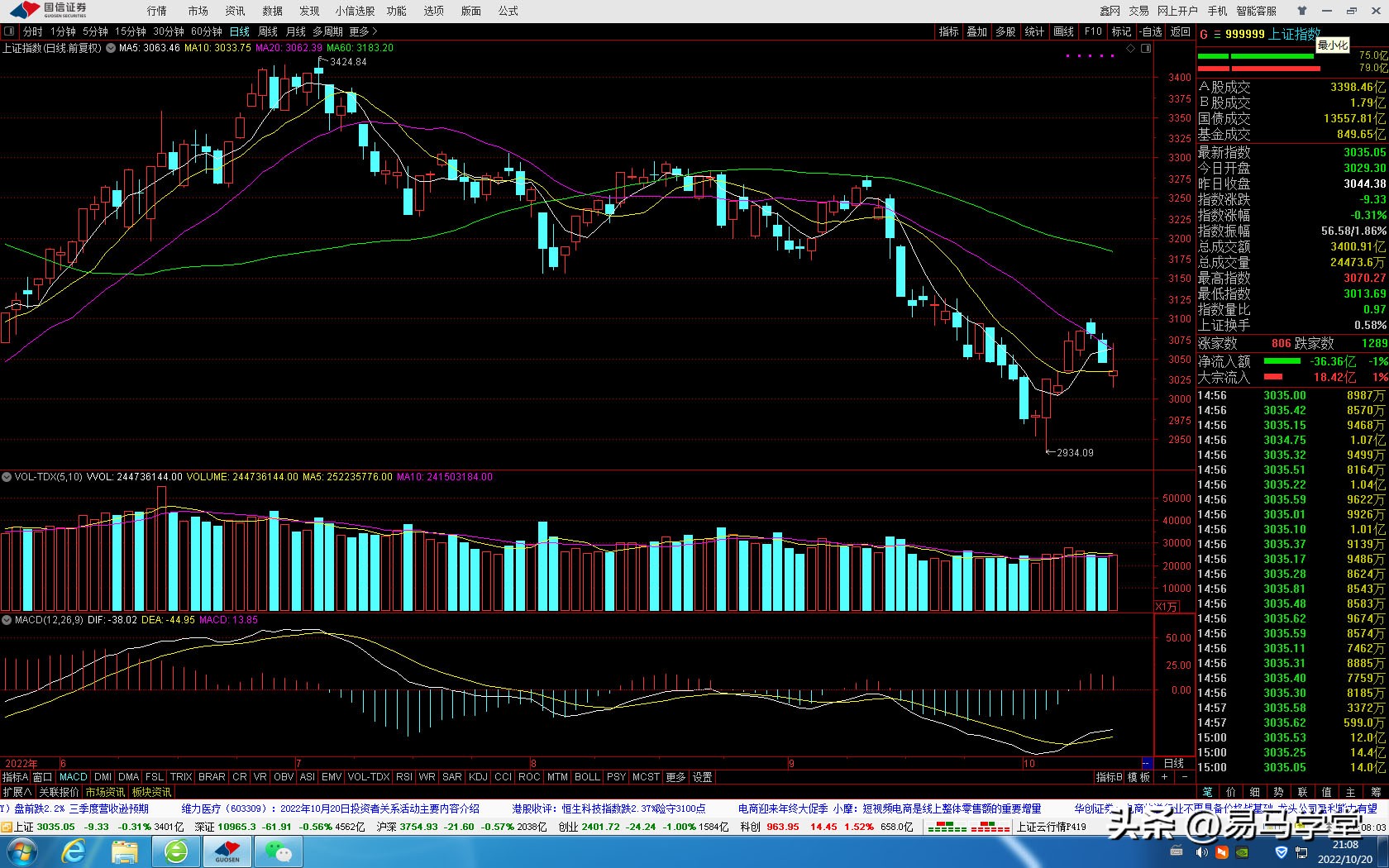1389x868 pixels.
Task: Click the blue timeline end marker icon
Action: (1146, 763)
